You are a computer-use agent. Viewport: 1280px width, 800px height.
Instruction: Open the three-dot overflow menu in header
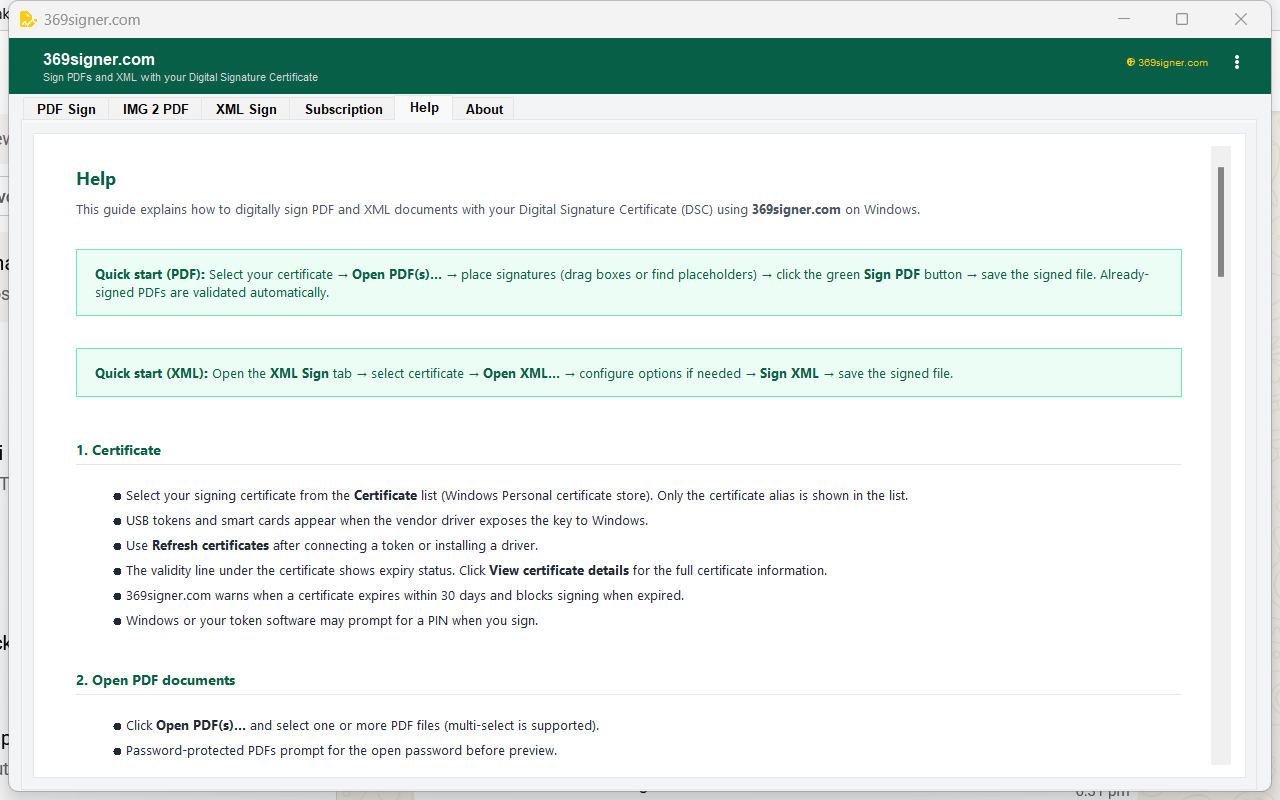point(1237,62)
